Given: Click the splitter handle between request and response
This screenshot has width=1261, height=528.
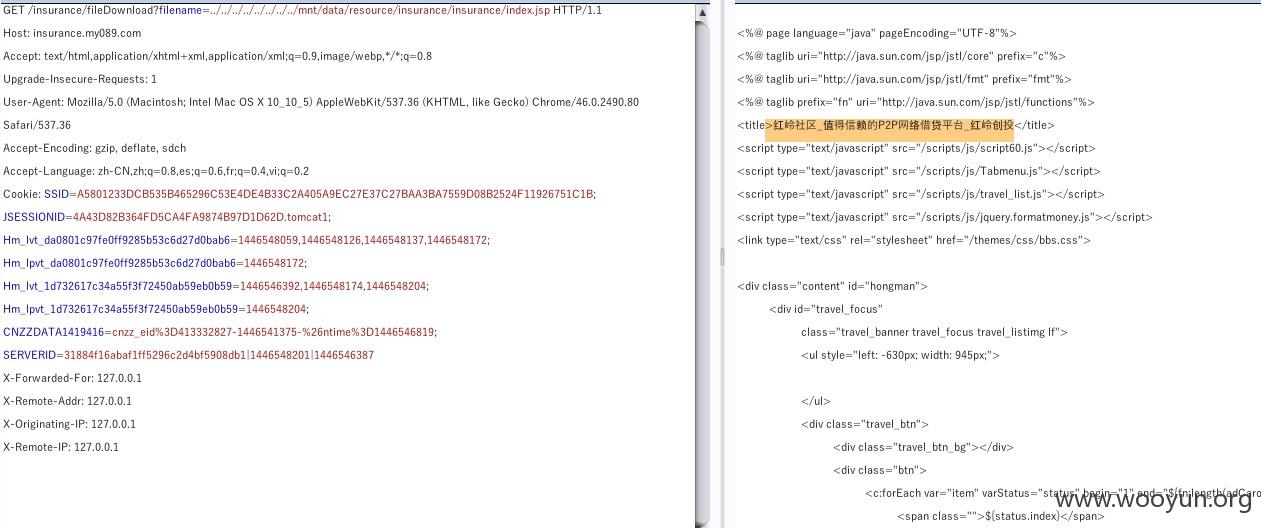Looking at the screenshot, I should pos(721,258).
